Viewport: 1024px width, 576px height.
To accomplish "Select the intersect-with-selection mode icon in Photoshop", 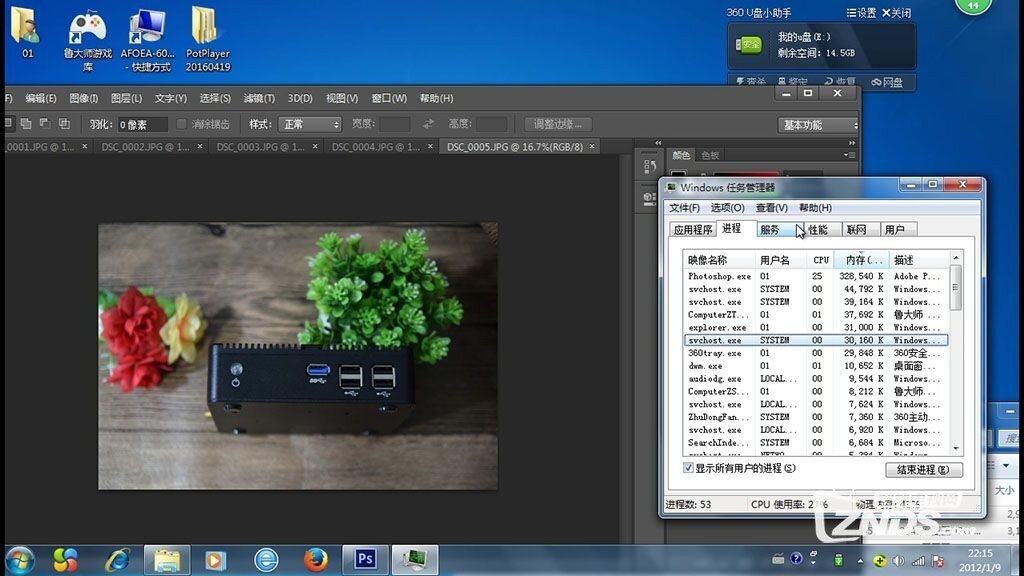I will point(64,123).
